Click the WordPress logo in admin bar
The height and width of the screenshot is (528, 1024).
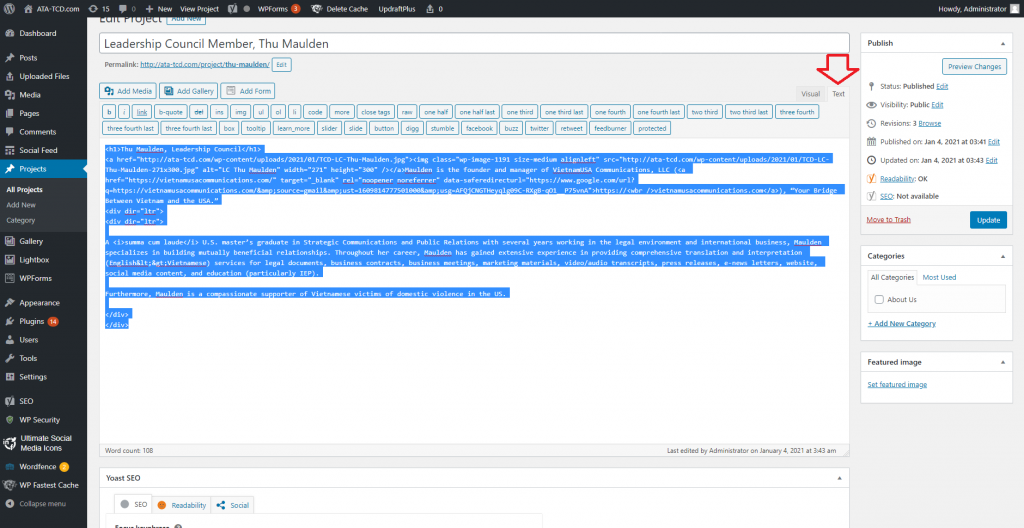(10, 8)
